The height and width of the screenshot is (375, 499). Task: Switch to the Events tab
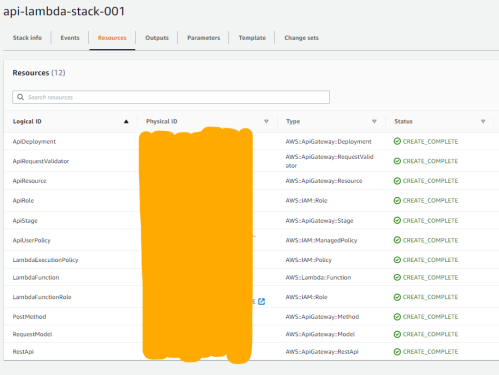click(70, 38)
